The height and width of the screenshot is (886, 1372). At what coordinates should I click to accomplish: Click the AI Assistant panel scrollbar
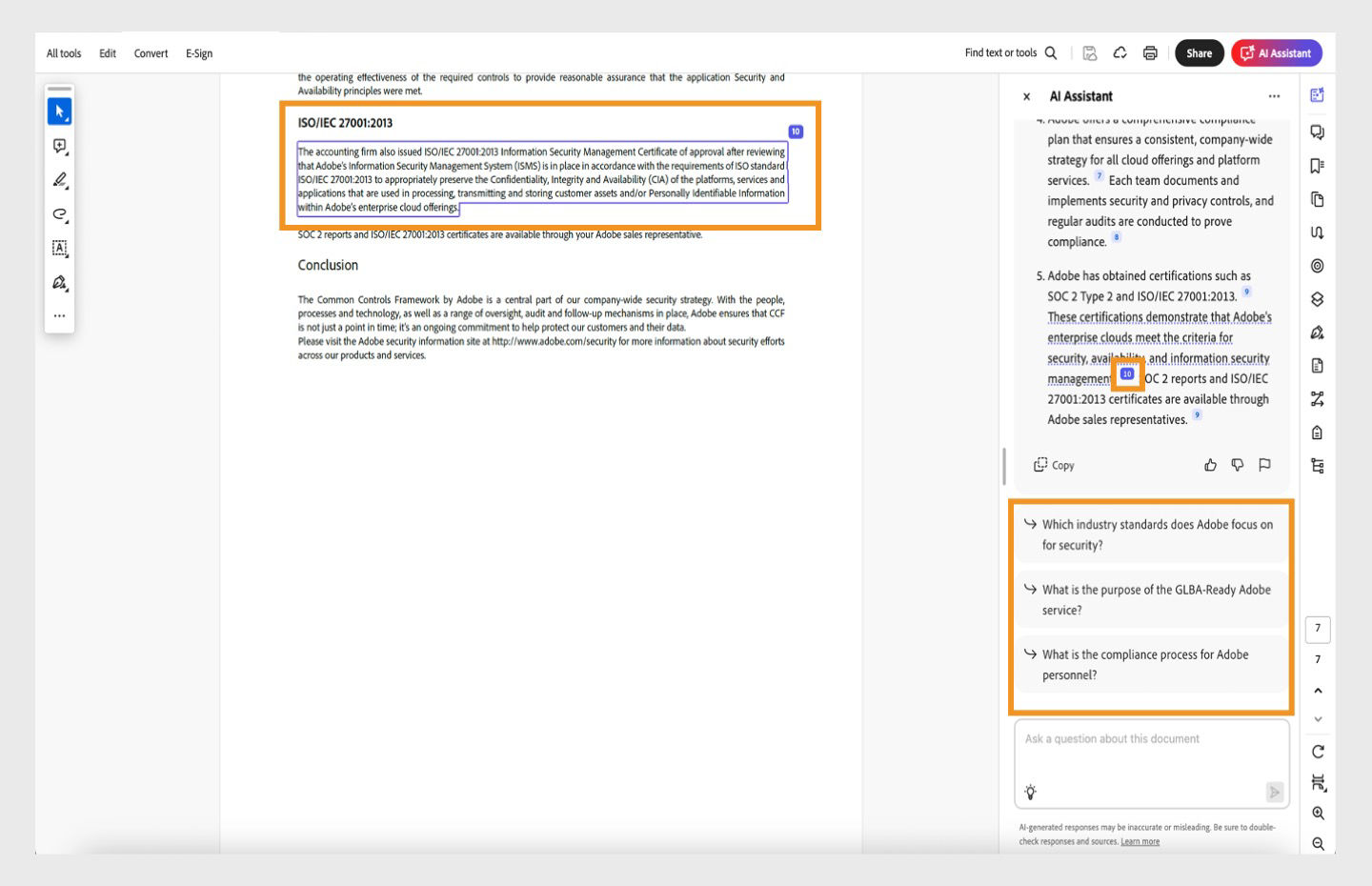[1003, 467]
